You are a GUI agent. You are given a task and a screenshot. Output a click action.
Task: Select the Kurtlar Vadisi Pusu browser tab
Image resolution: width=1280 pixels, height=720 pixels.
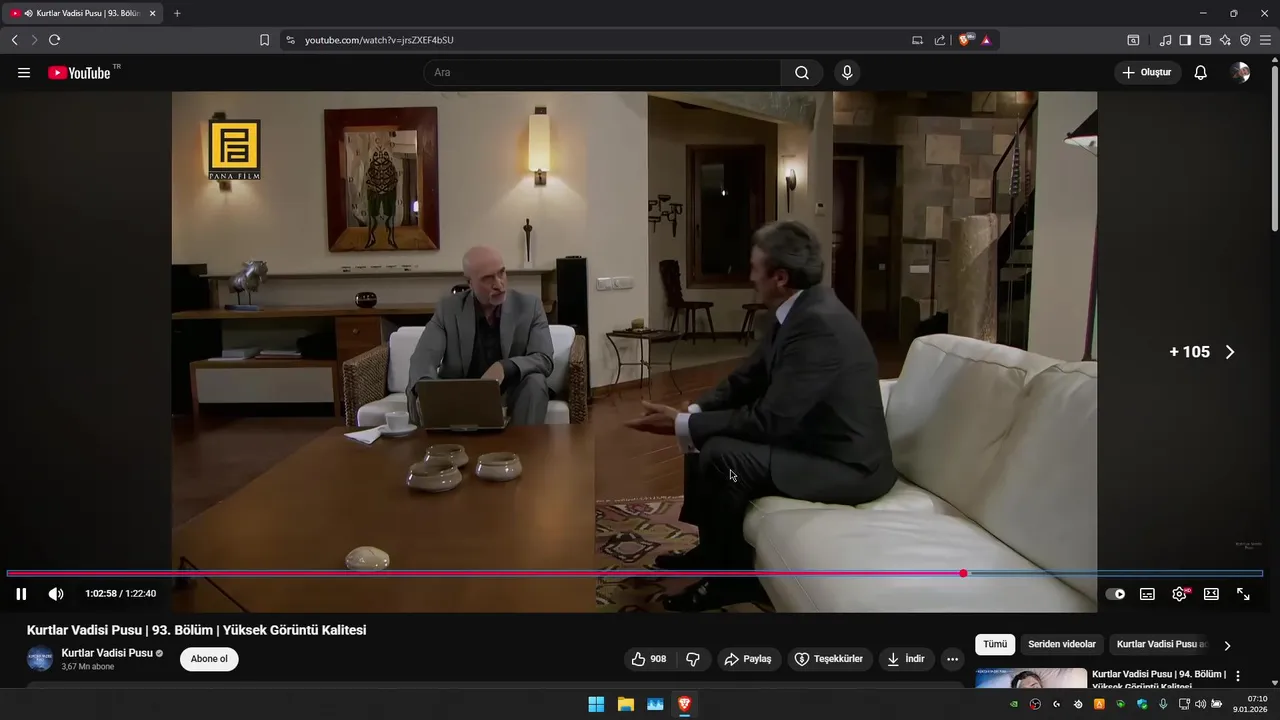point(82,13)
